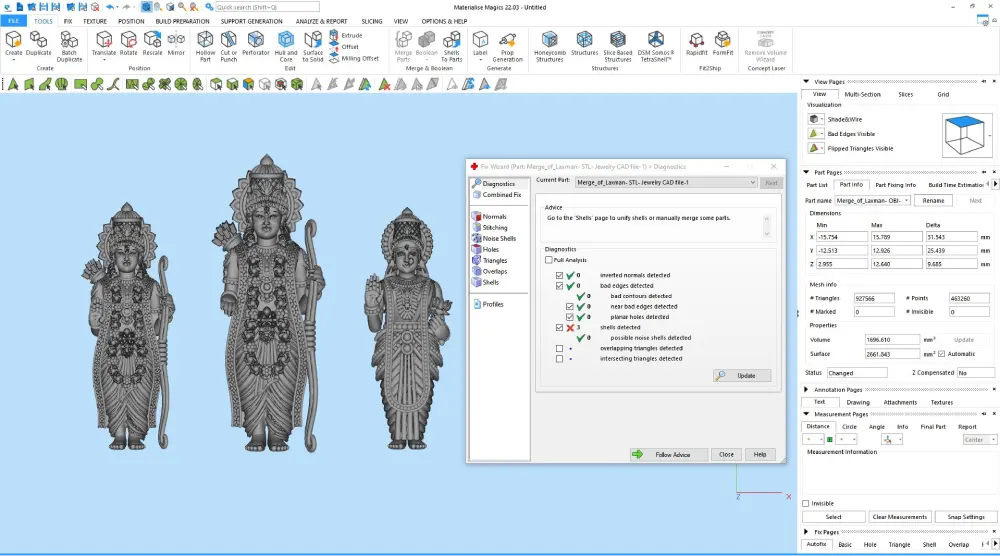Open the Shade&Wire visualization dropdown
This screenshot has width=1000, height=556.
(x=821, y=119)
